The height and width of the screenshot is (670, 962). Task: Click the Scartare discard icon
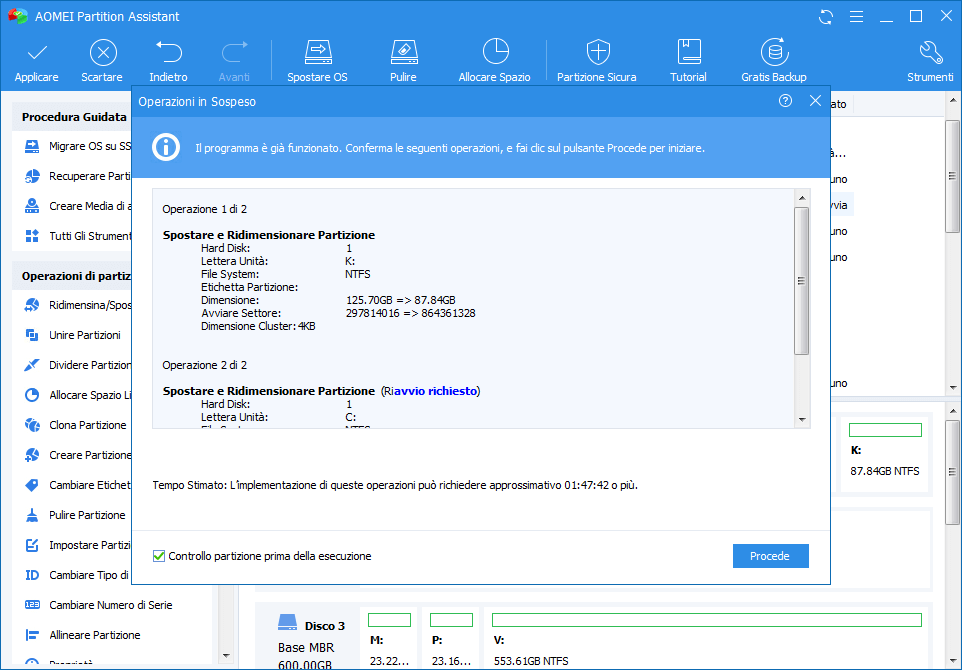pyautogui.click(x=102, y=53)
